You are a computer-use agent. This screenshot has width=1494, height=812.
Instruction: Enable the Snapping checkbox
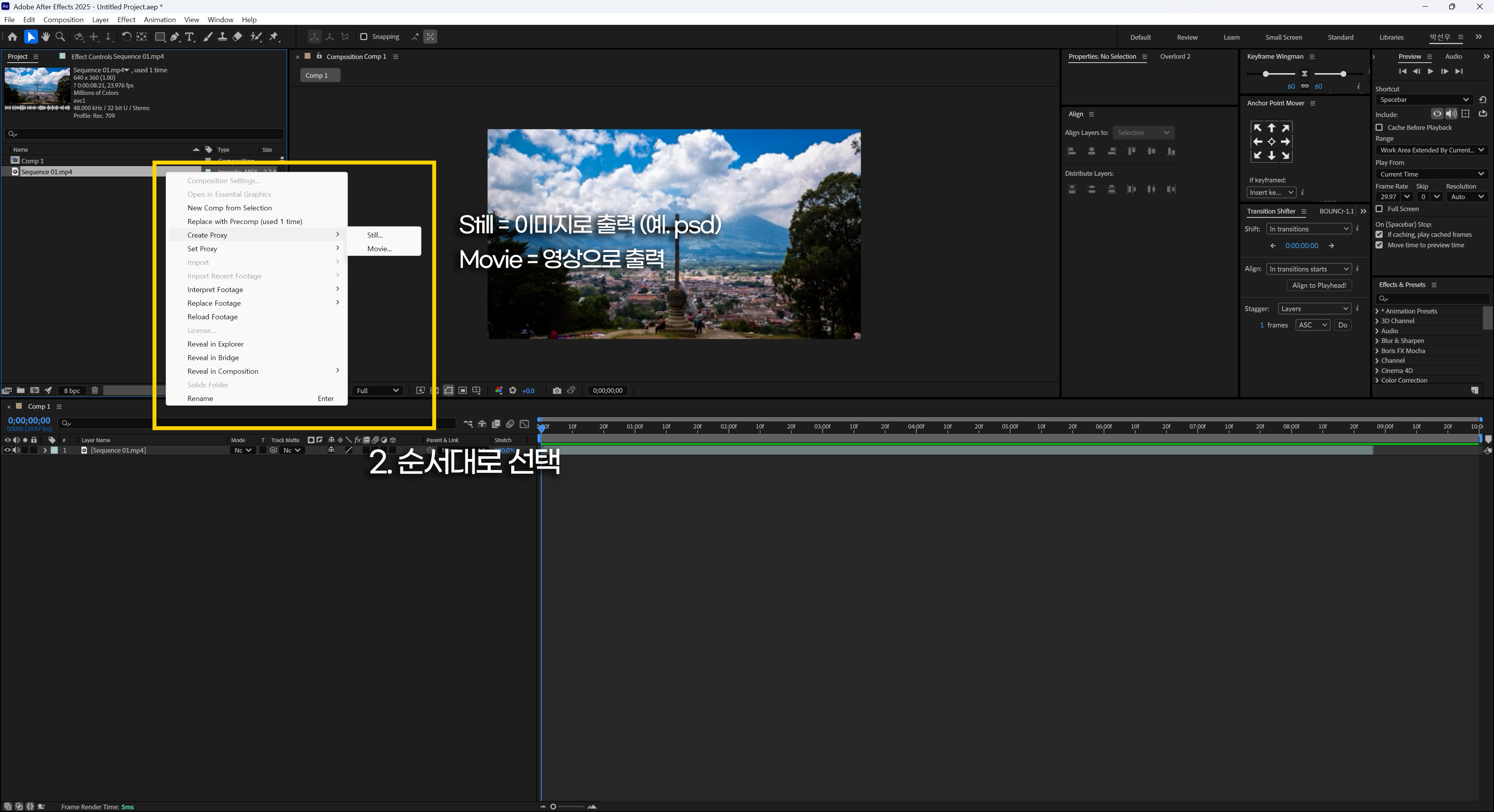pyautogui.click(x=364, y=37)
